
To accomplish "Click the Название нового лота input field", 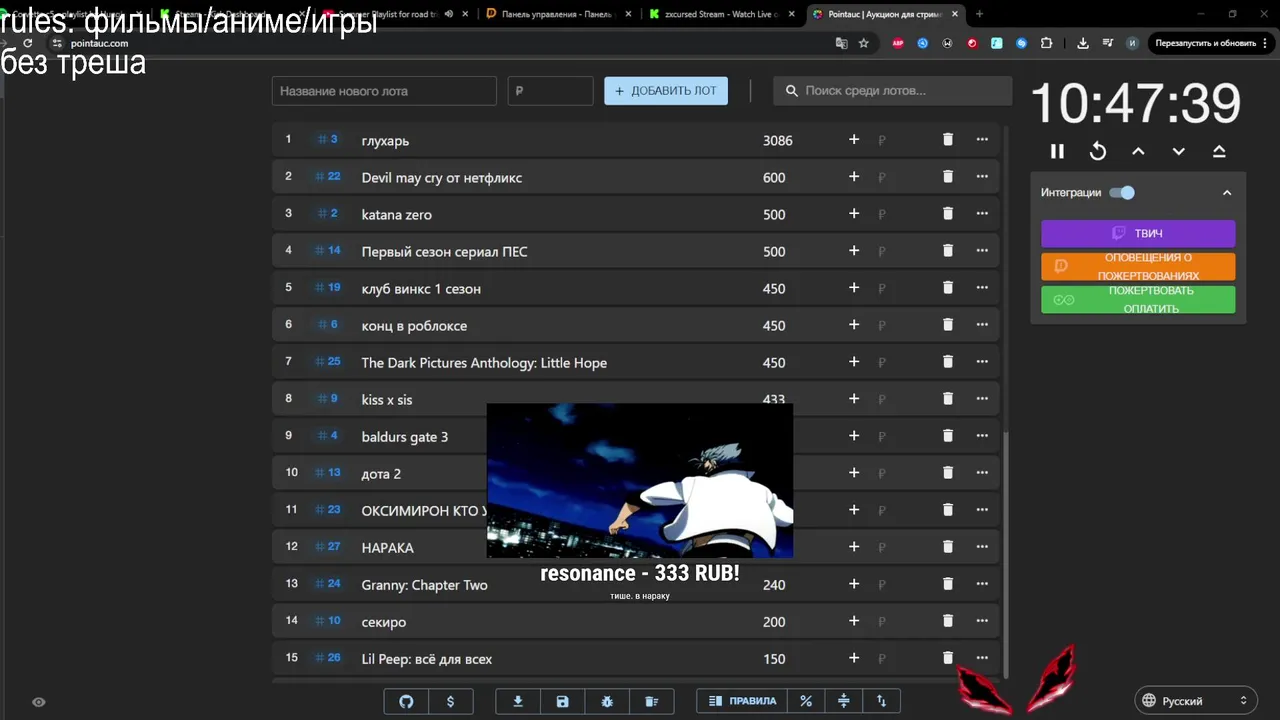I will (384, 91).
